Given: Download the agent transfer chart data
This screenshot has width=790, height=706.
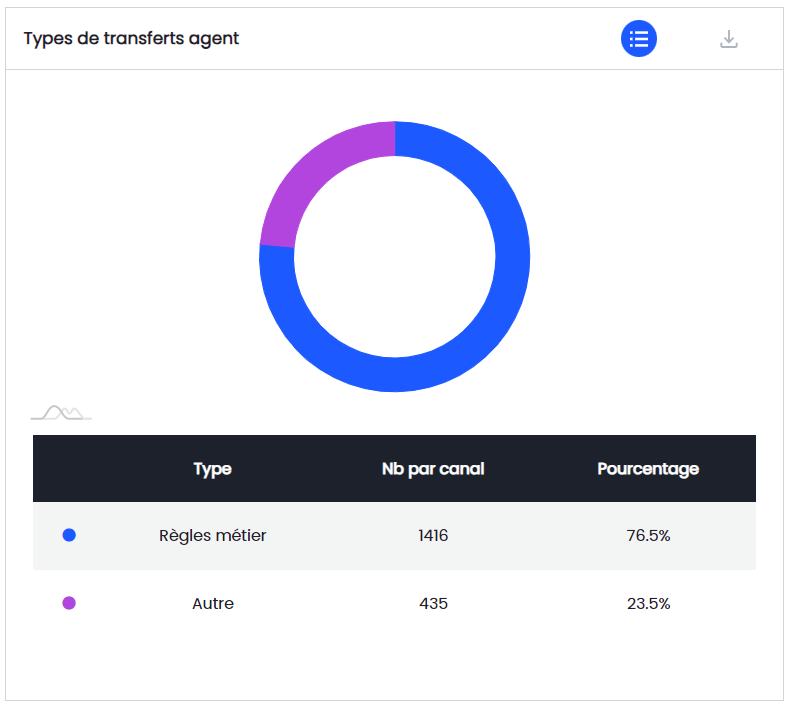Looking at the screenshot, I should 729,39.
